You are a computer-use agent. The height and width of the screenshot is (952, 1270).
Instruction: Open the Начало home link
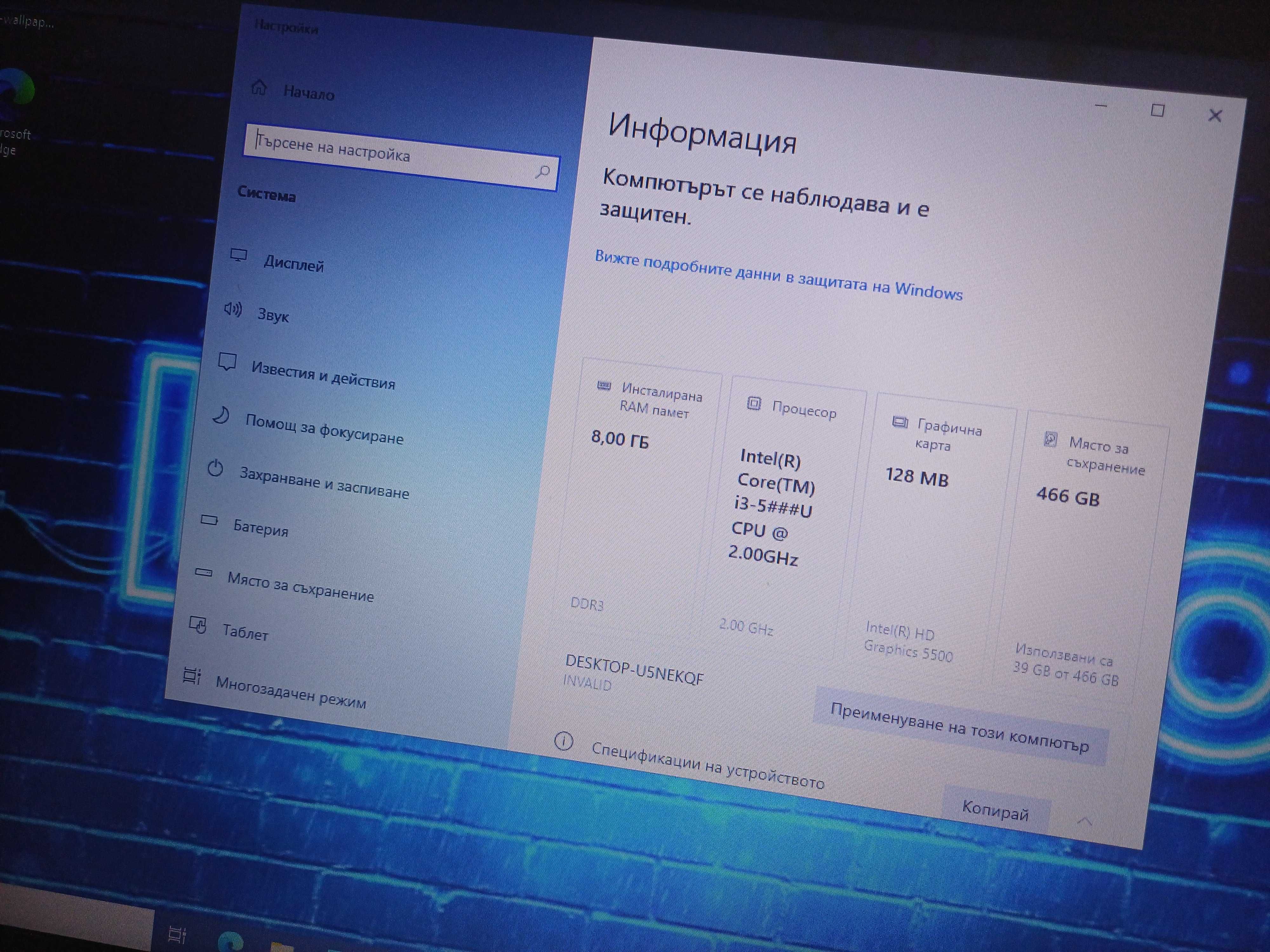(x=308, y=93)
